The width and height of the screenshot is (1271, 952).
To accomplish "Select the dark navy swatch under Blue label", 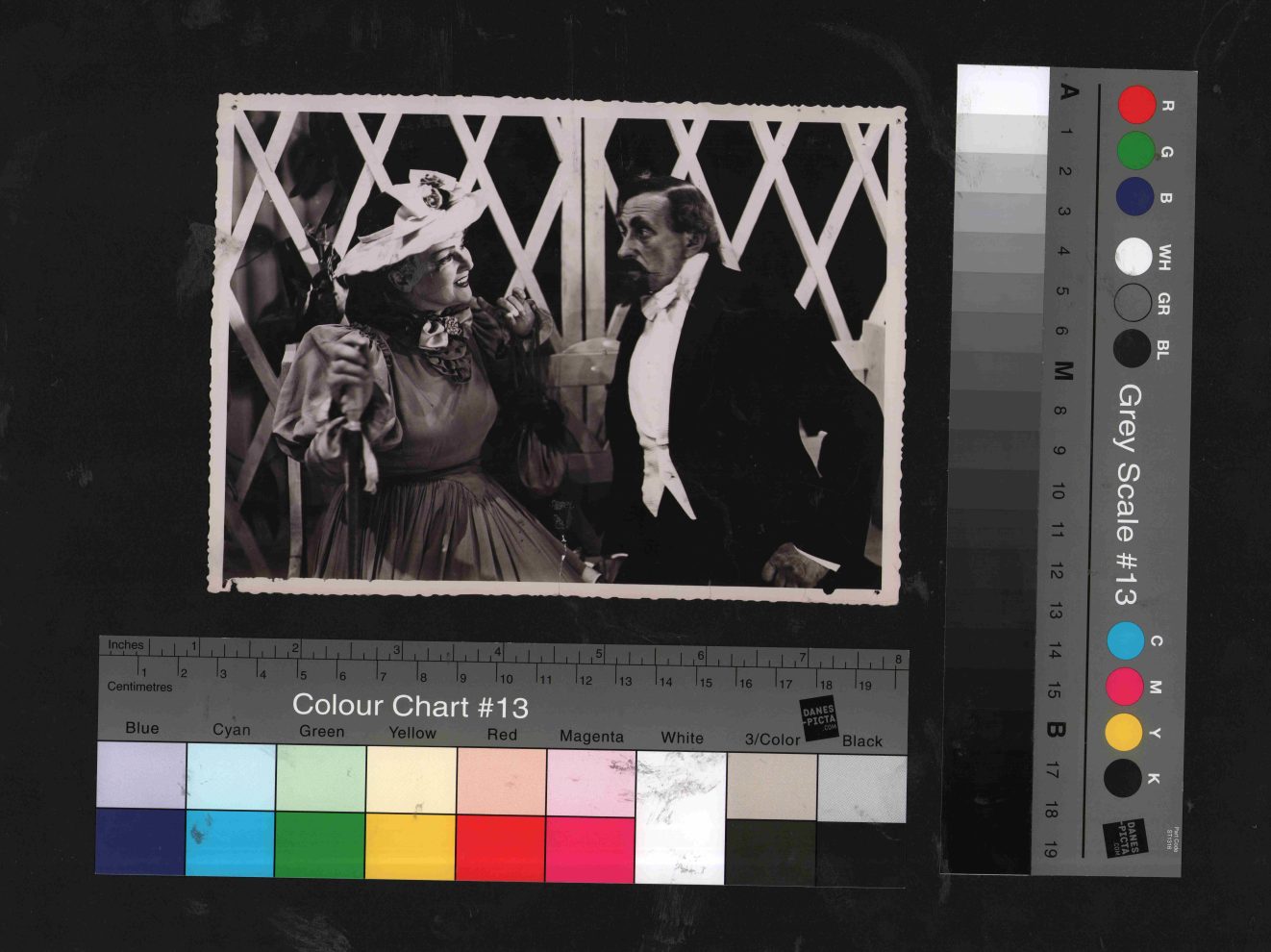I will pos(140,841).
